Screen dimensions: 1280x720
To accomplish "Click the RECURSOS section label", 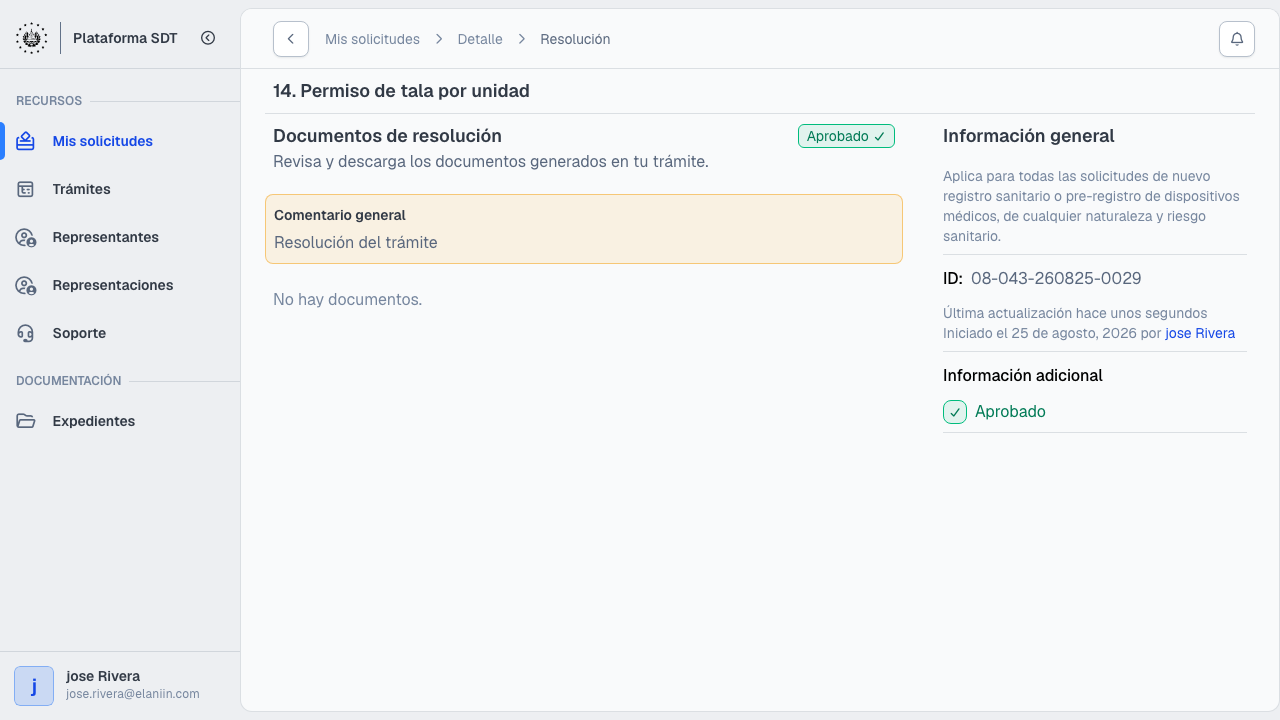I will [x=49, y=101].
